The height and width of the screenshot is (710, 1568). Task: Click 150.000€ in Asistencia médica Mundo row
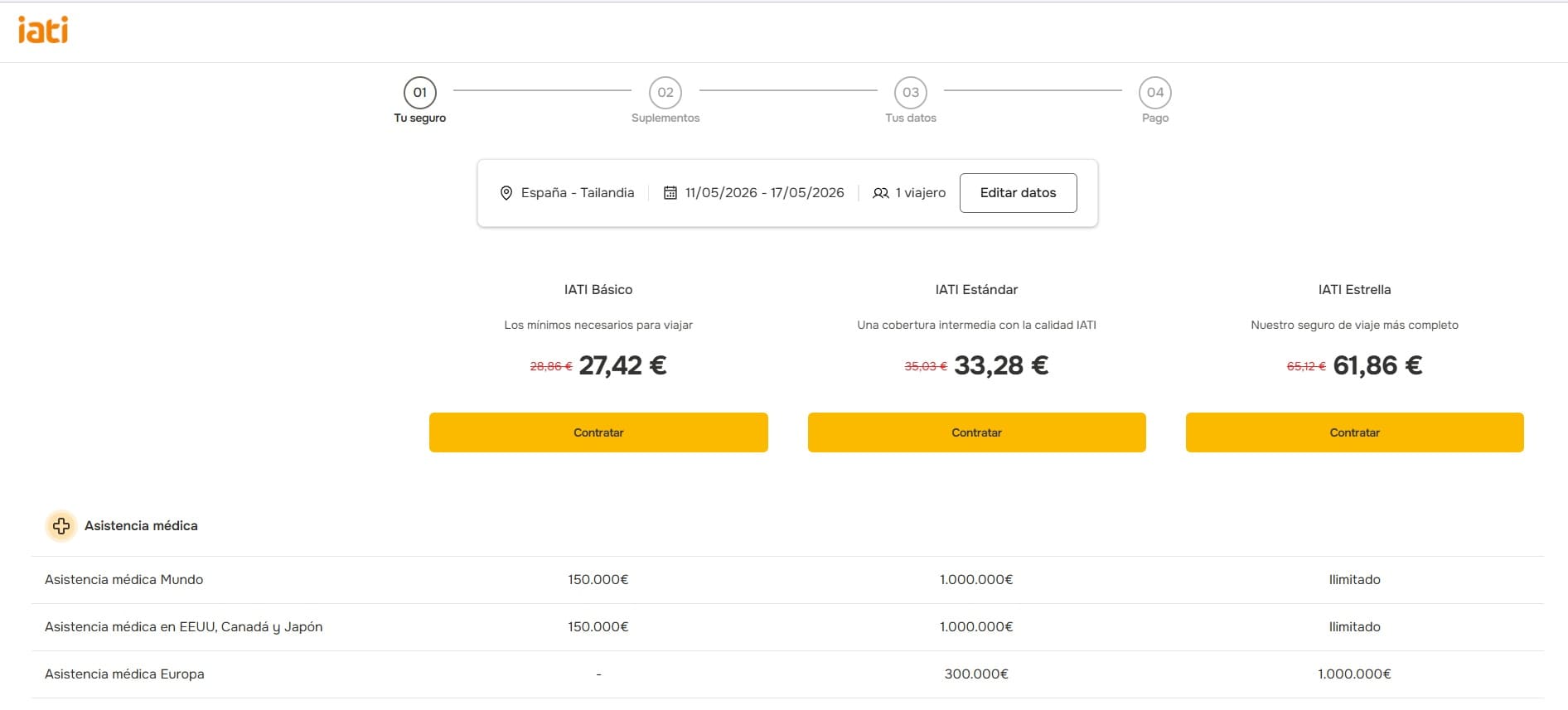[x=598, y=580]
